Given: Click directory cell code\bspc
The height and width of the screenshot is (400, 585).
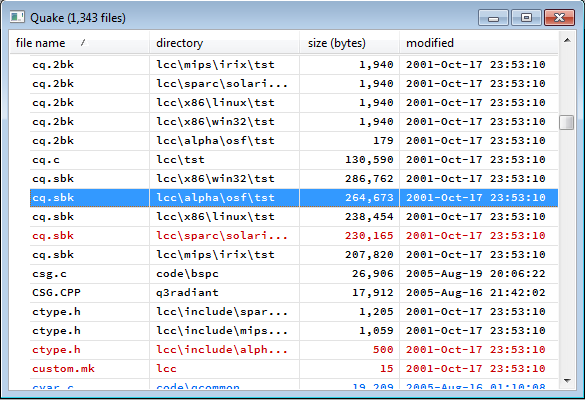Looking at the screenshot, I should coord(187,274).
